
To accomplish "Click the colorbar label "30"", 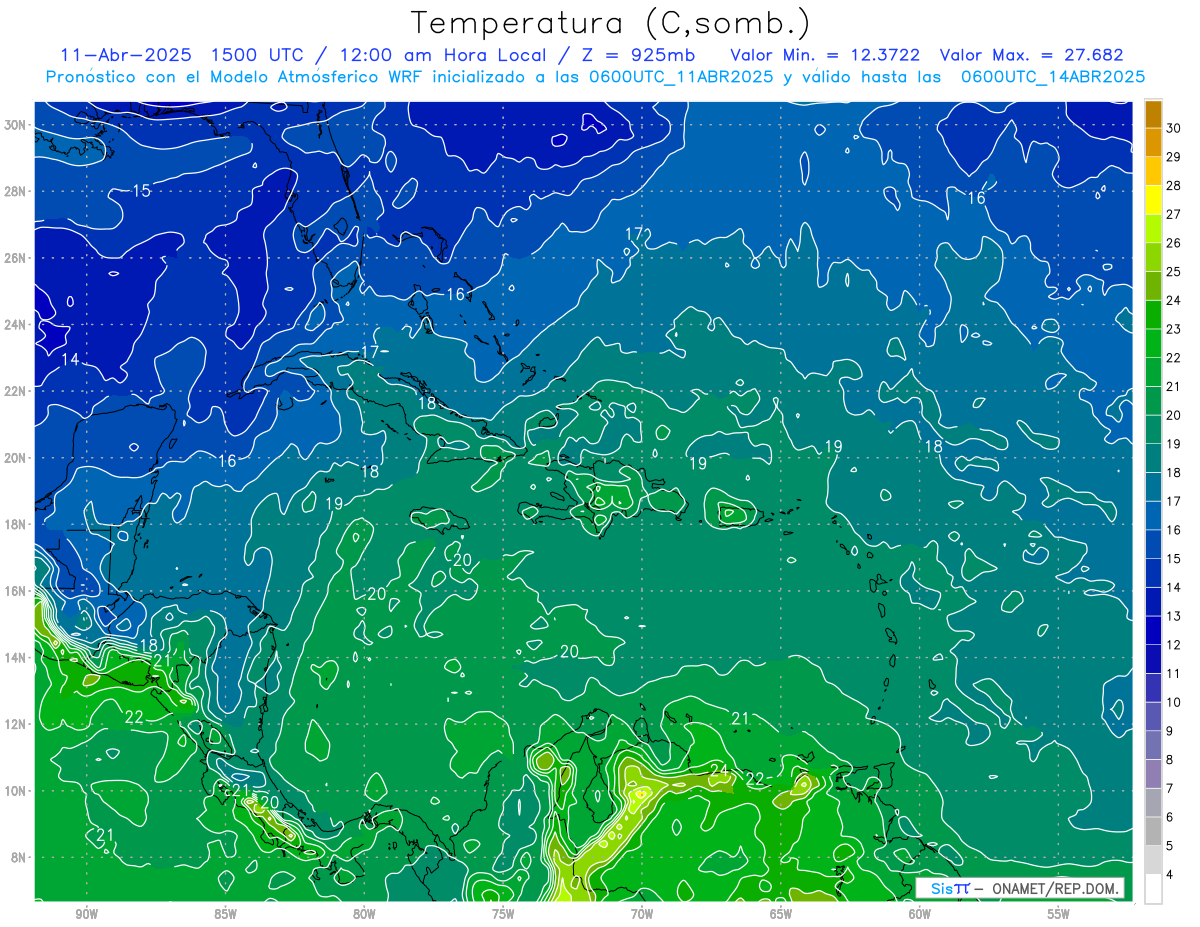I will click(1174, 128).
